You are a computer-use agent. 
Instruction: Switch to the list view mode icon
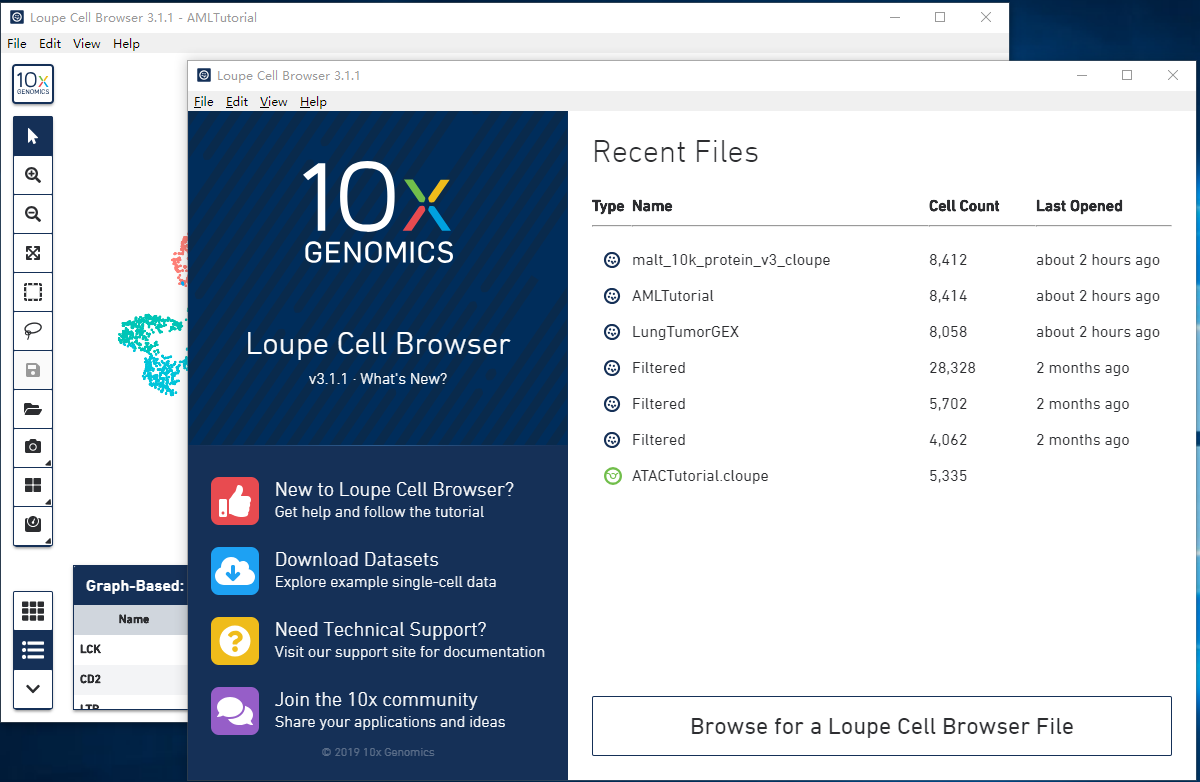[x=33, y=650]
